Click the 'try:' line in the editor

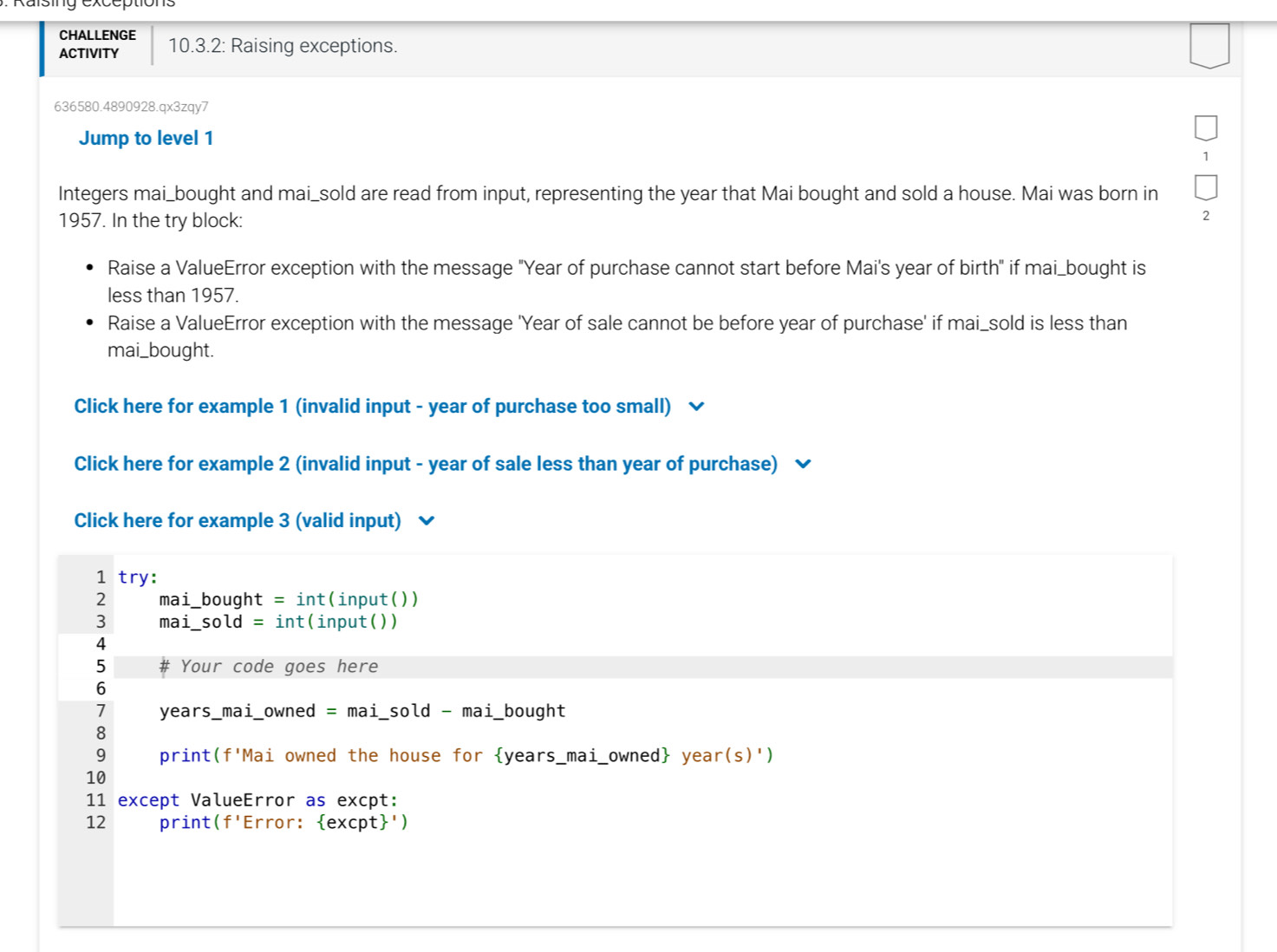pyautogui.click(x=138, y=577)
